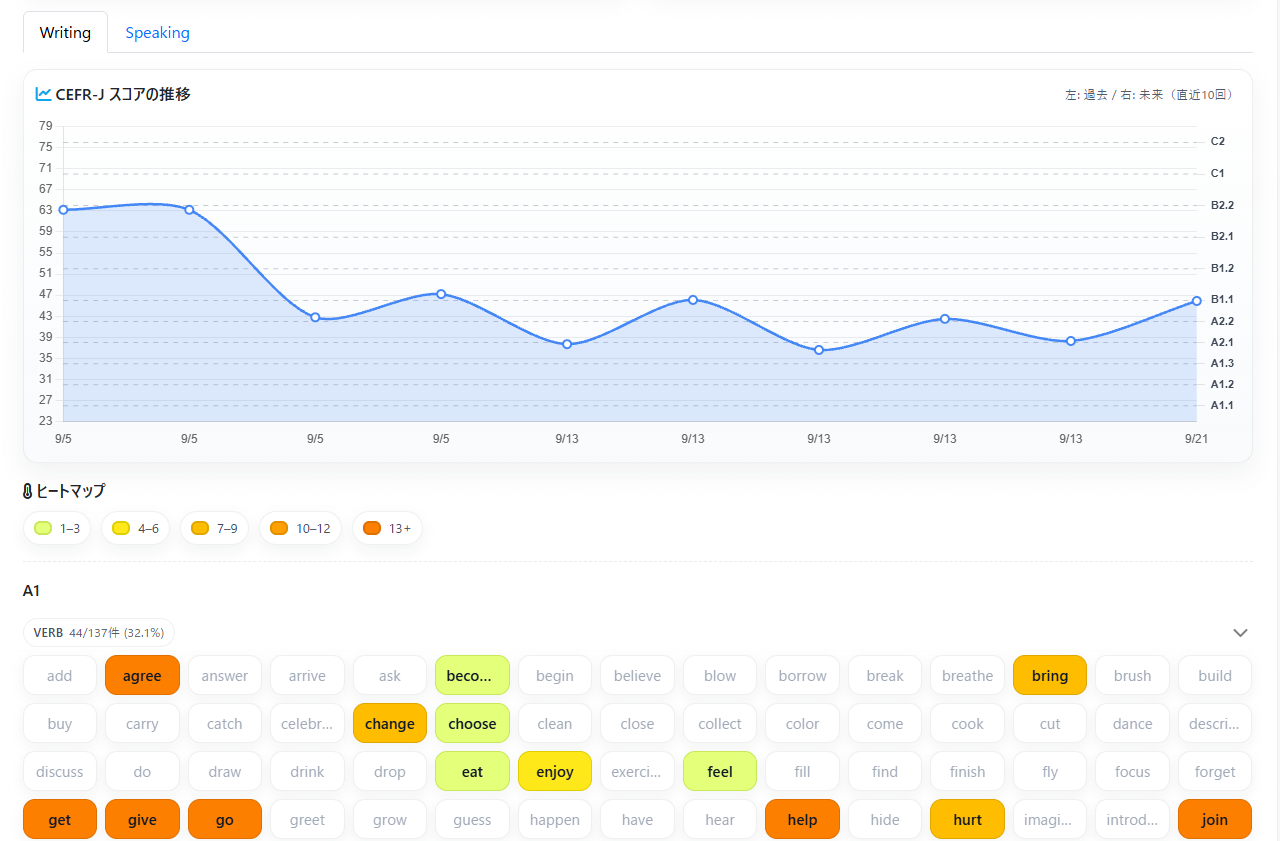Click the "add" verb chip
Screen dimensions: 1280x841
(x=60, y=676)
